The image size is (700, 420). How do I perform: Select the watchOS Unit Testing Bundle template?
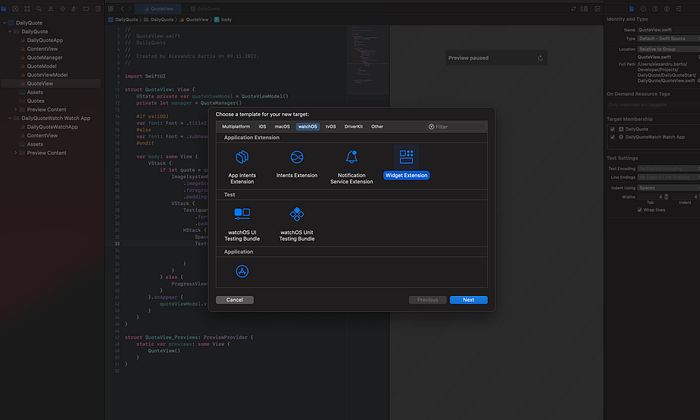click(297, 224)
